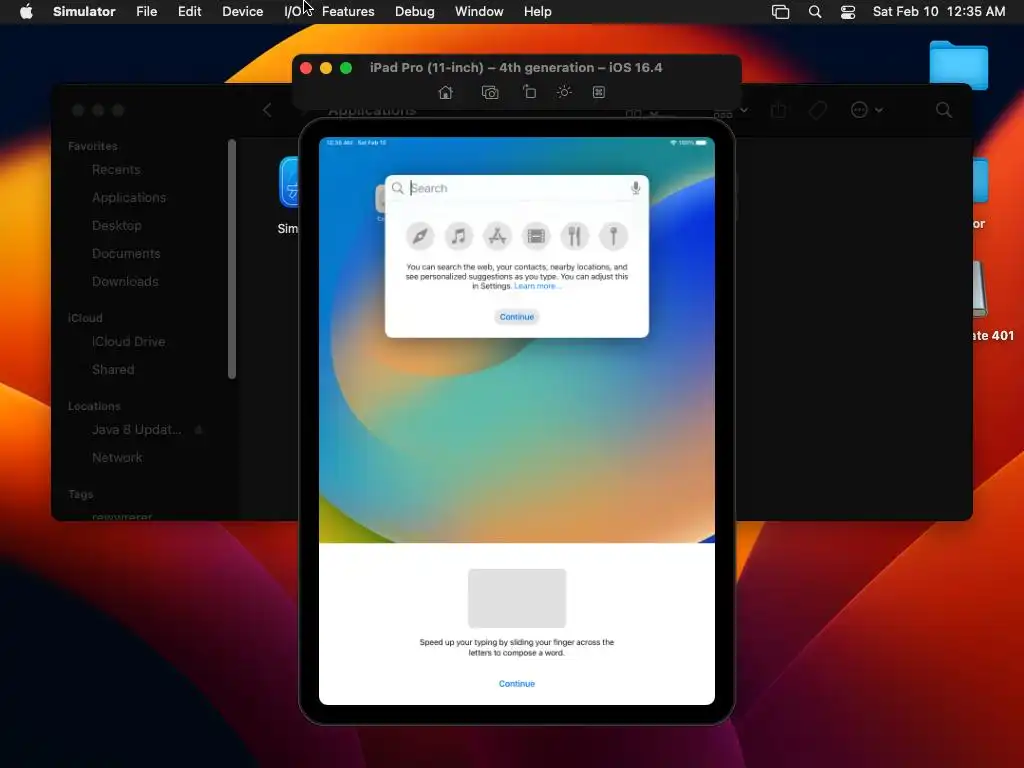Toggle appearance with the sun icon in Simulator toolbar
1024x768 pixels.
pyautogui.click(x=564, y=92)
